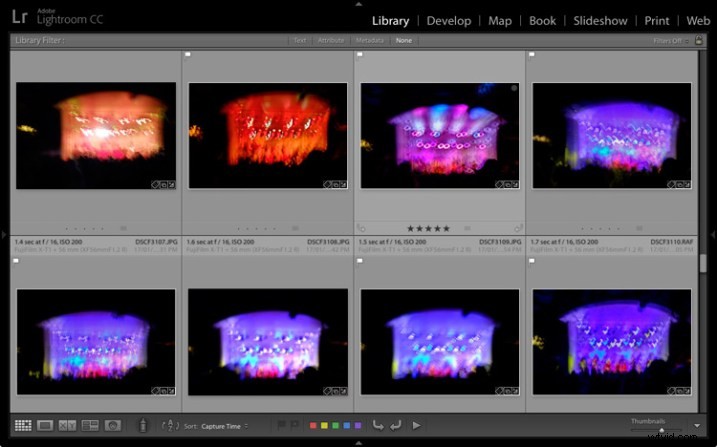Screen dimensions: 717x447
Task: Expand the top panel with its arrow
Action: tap(358, 4)
